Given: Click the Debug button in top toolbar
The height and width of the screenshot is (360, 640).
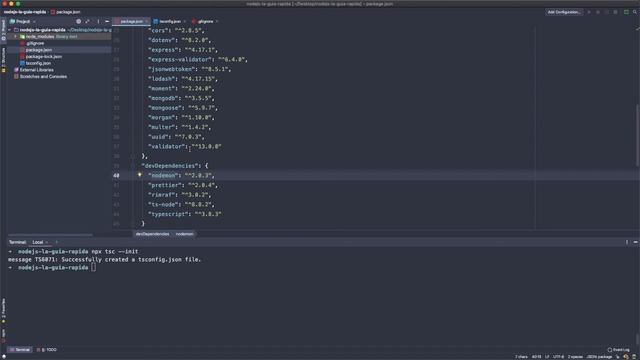Looking at the screenshot, I should tap(598, 12).
